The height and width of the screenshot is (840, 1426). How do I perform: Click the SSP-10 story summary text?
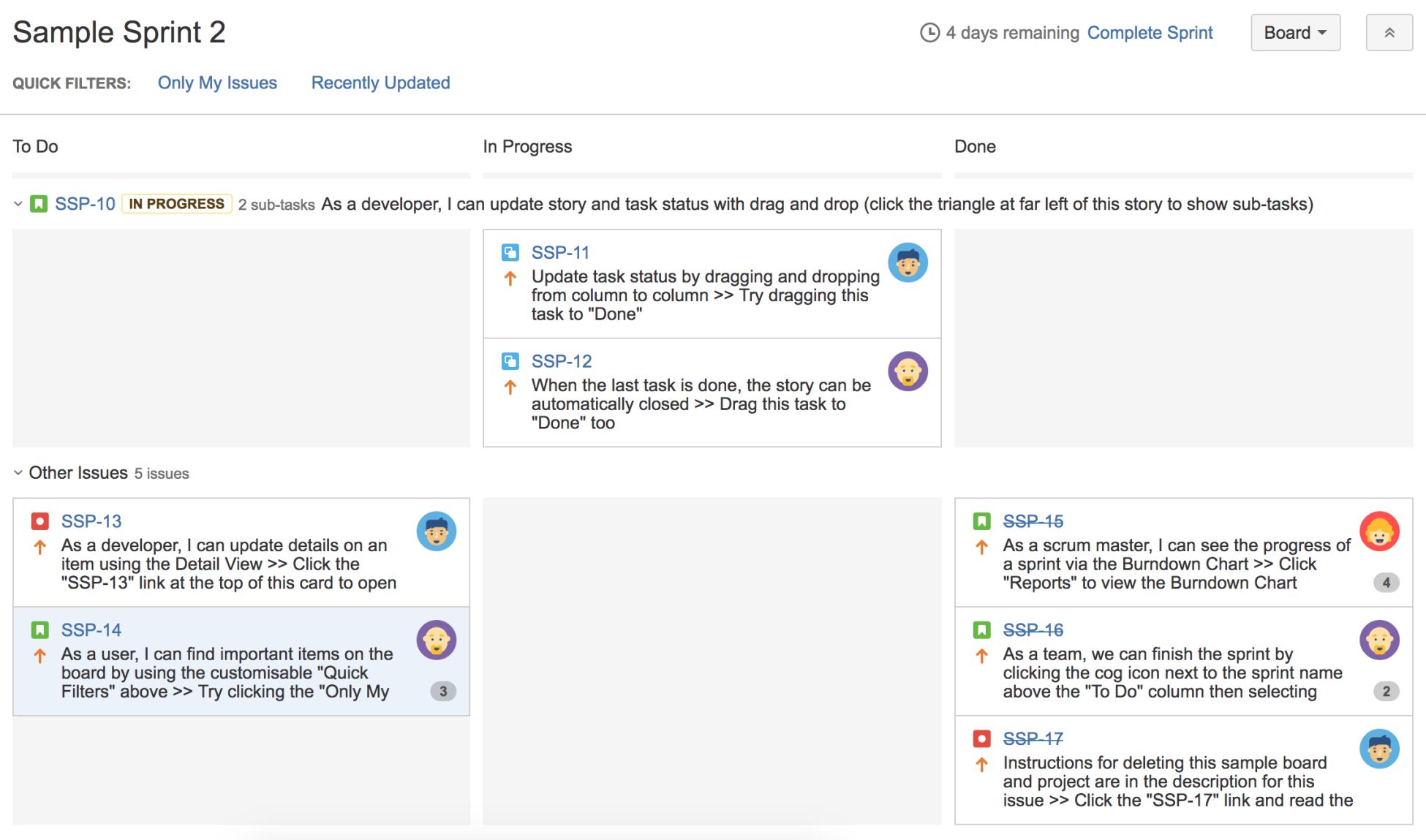coord(818,204)
